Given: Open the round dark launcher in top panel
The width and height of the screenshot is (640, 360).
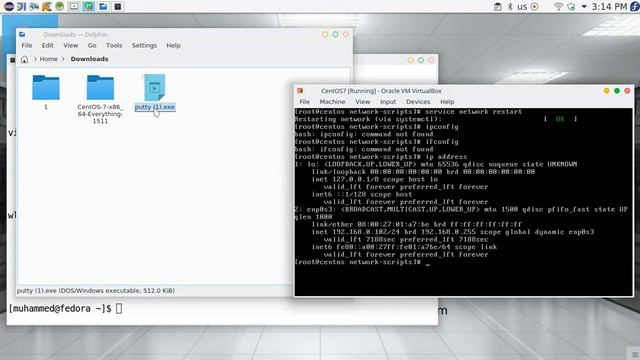Looking at the screenshot, I should tap(9, 6).
